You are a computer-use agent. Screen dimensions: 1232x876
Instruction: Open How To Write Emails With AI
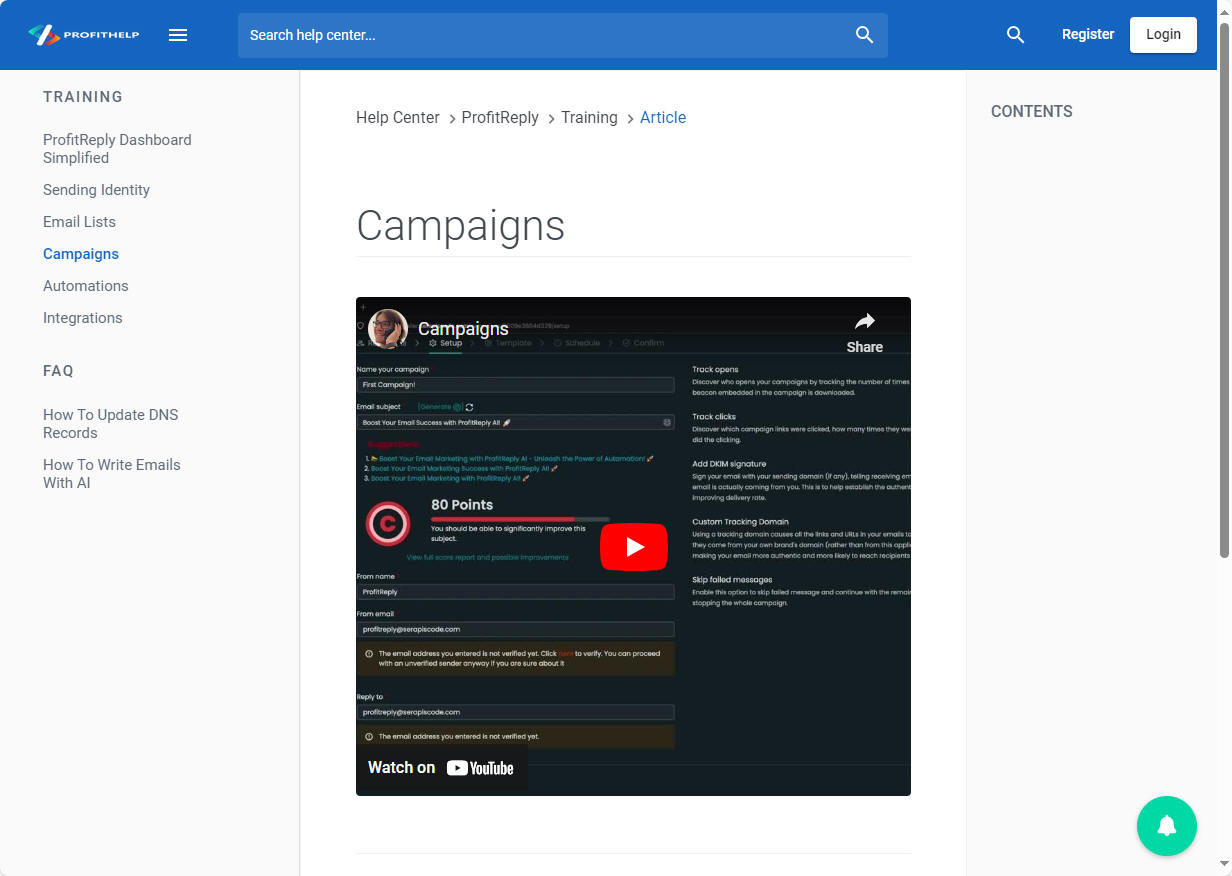tap(111, 474)
